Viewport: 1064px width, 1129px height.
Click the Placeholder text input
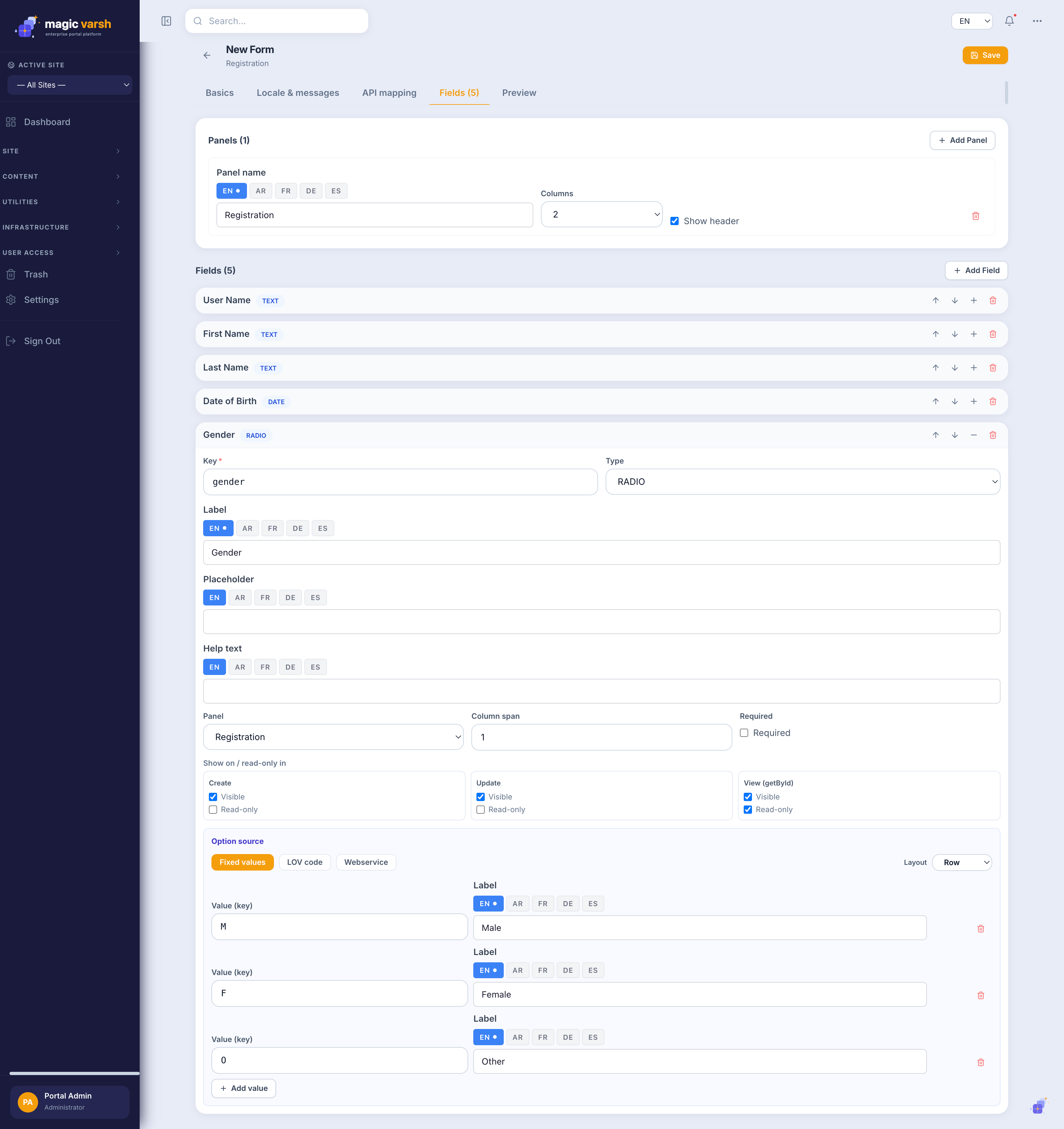[601, 622]
